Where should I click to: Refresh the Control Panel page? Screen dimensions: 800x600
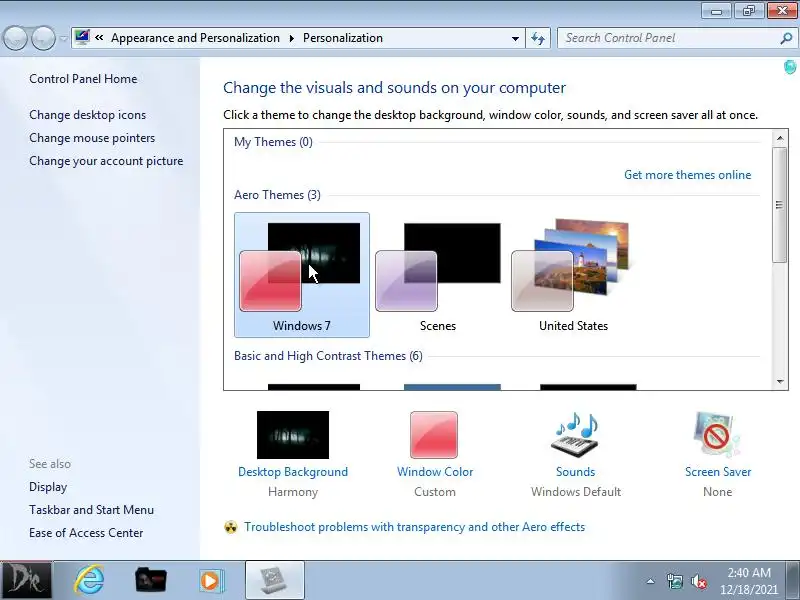[538, 38]
